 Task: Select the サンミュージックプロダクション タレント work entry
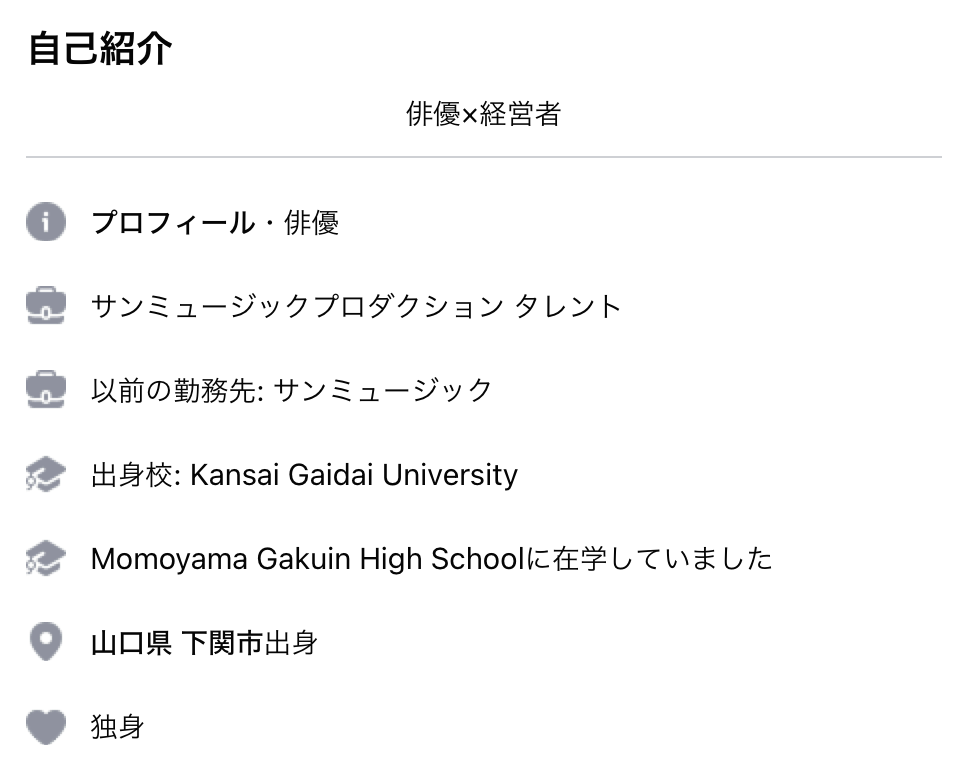[x=355, y=306]
